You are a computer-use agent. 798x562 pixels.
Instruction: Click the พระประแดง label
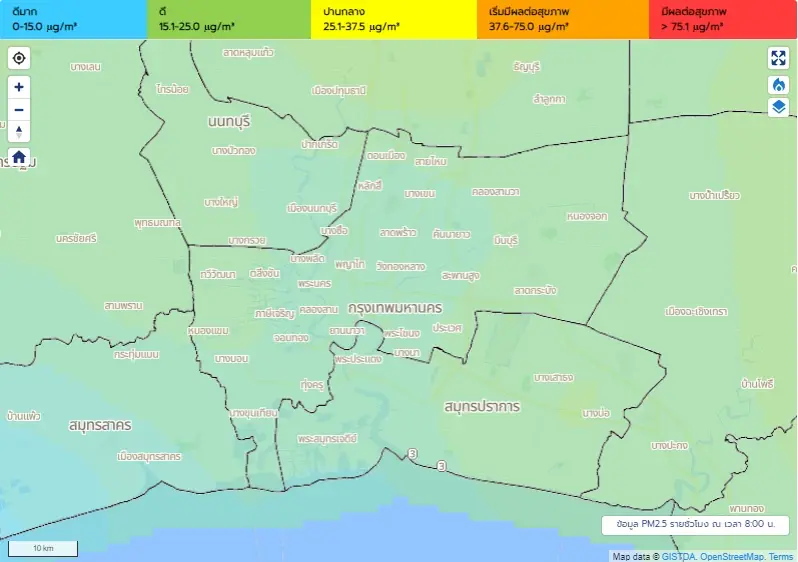[x=358, y=359]
